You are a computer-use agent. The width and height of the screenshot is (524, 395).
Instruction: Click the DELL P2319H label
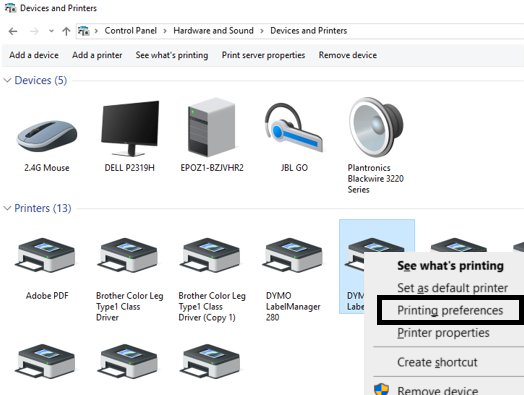[x=130, y=168]
